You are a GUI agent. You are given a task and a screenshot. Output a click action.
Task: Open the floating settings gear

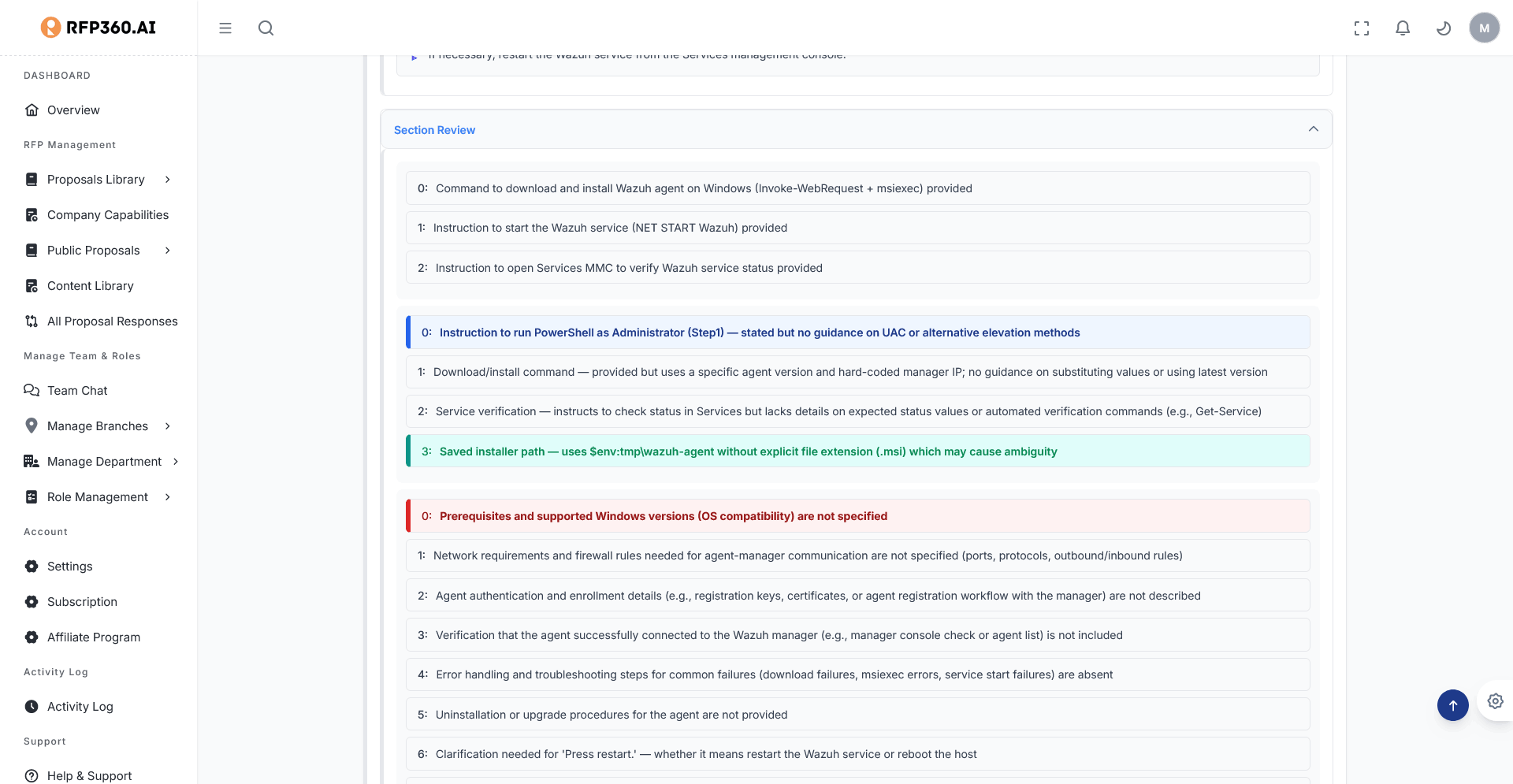(1495, 701)
